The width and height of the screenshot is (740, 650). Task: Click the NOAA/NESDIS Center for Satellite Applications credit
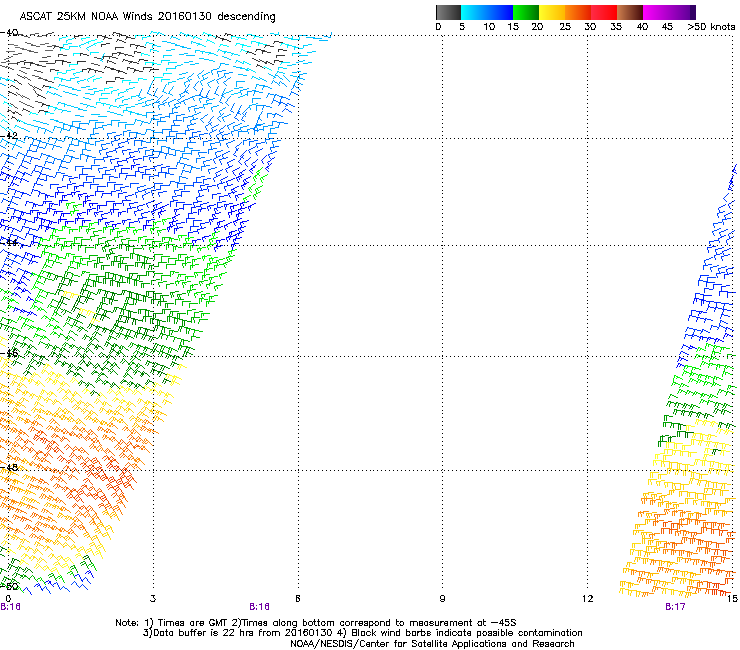(432, 644)
